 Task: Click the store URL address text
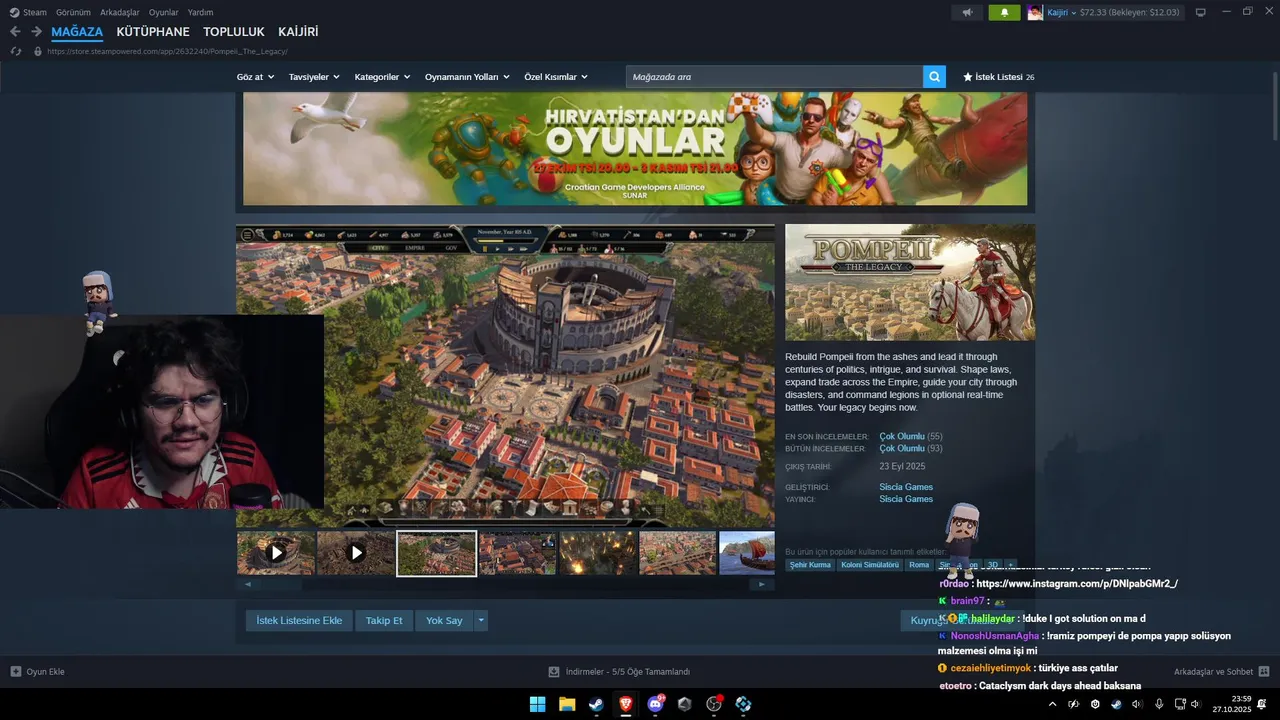click(167, 51)
